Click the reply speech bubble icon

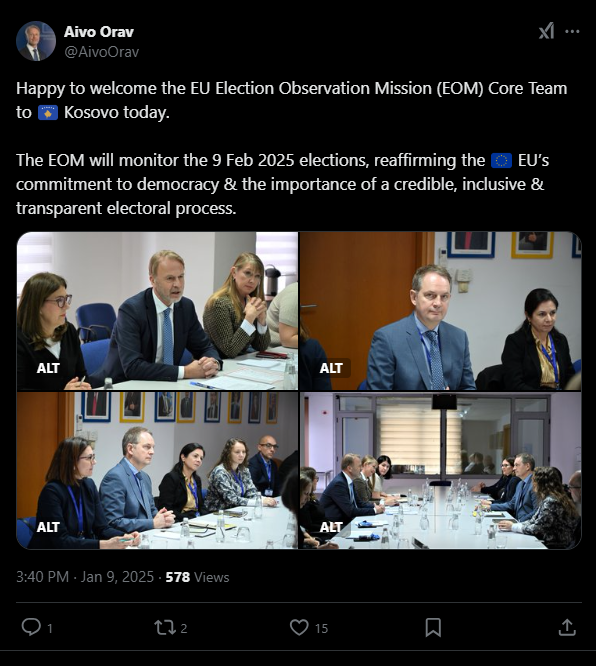tap(31, 627)
